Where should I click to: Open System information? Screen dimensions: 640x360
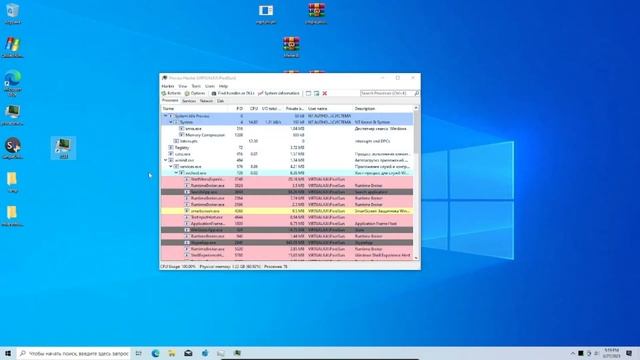tap(279, 93)
